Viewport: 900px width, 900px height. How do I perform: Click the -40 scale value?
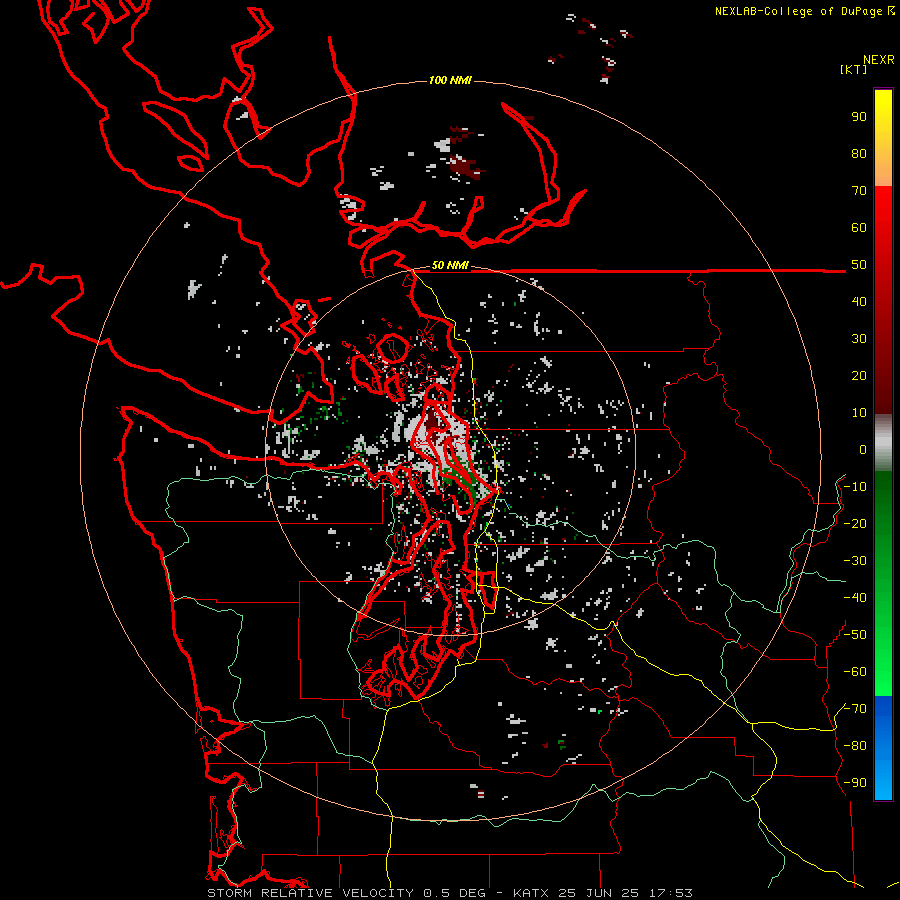tap(855, 598)
